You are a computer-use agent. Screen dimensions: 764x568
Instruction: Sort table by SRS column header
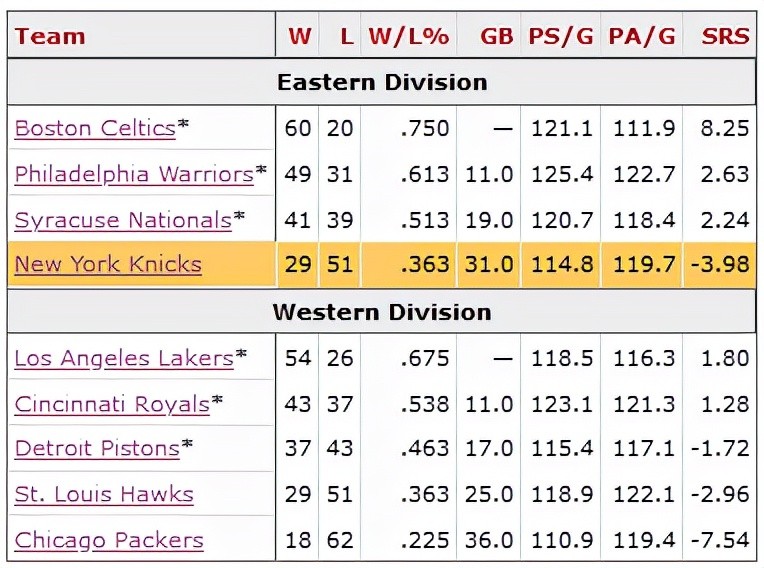[725, 37]
